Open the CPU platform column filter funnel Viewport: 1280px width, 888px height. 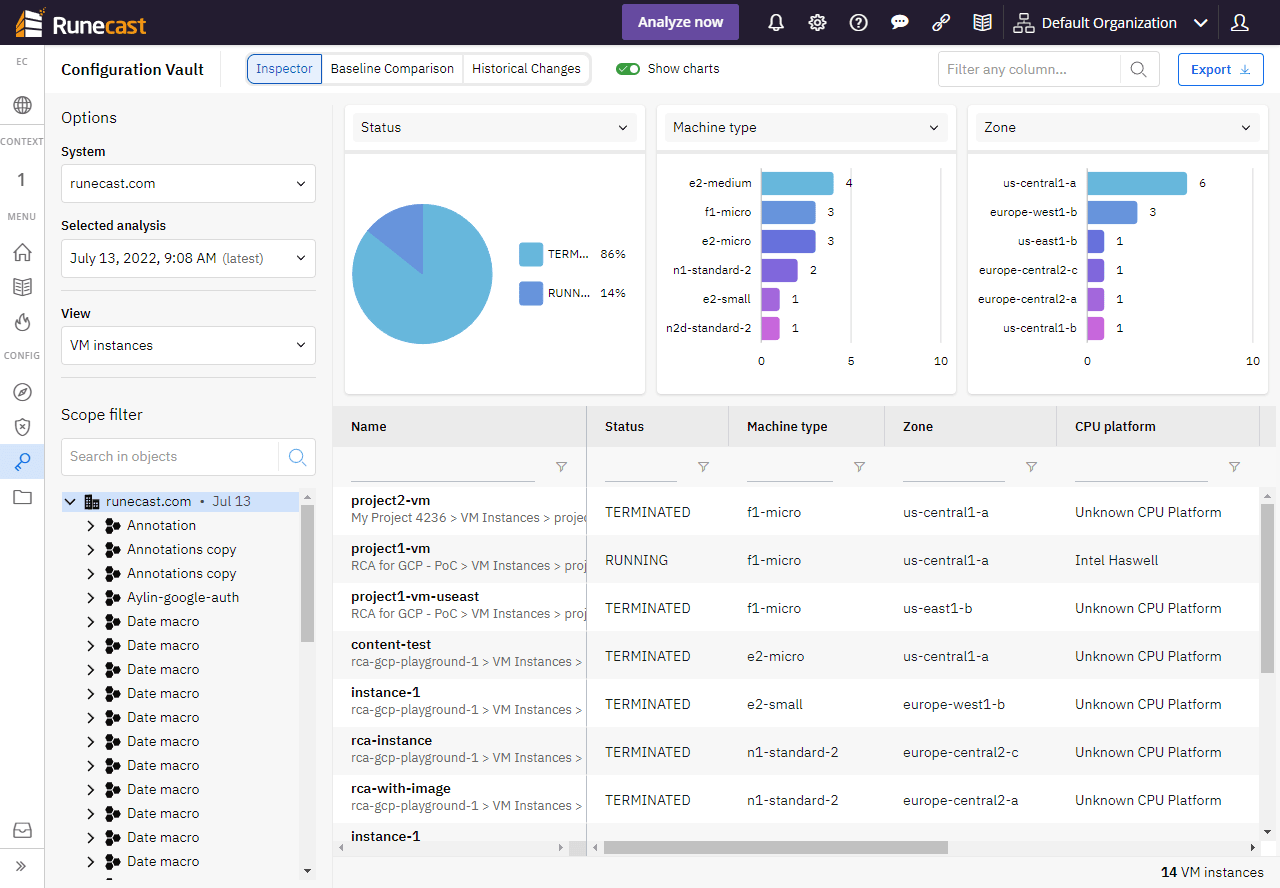(1234, 467)
